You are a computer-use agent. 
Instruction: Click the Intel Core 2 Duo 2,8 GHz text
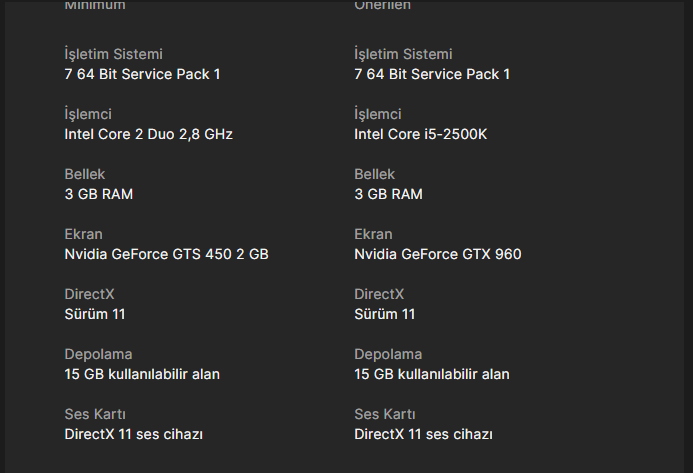point(149,134)
